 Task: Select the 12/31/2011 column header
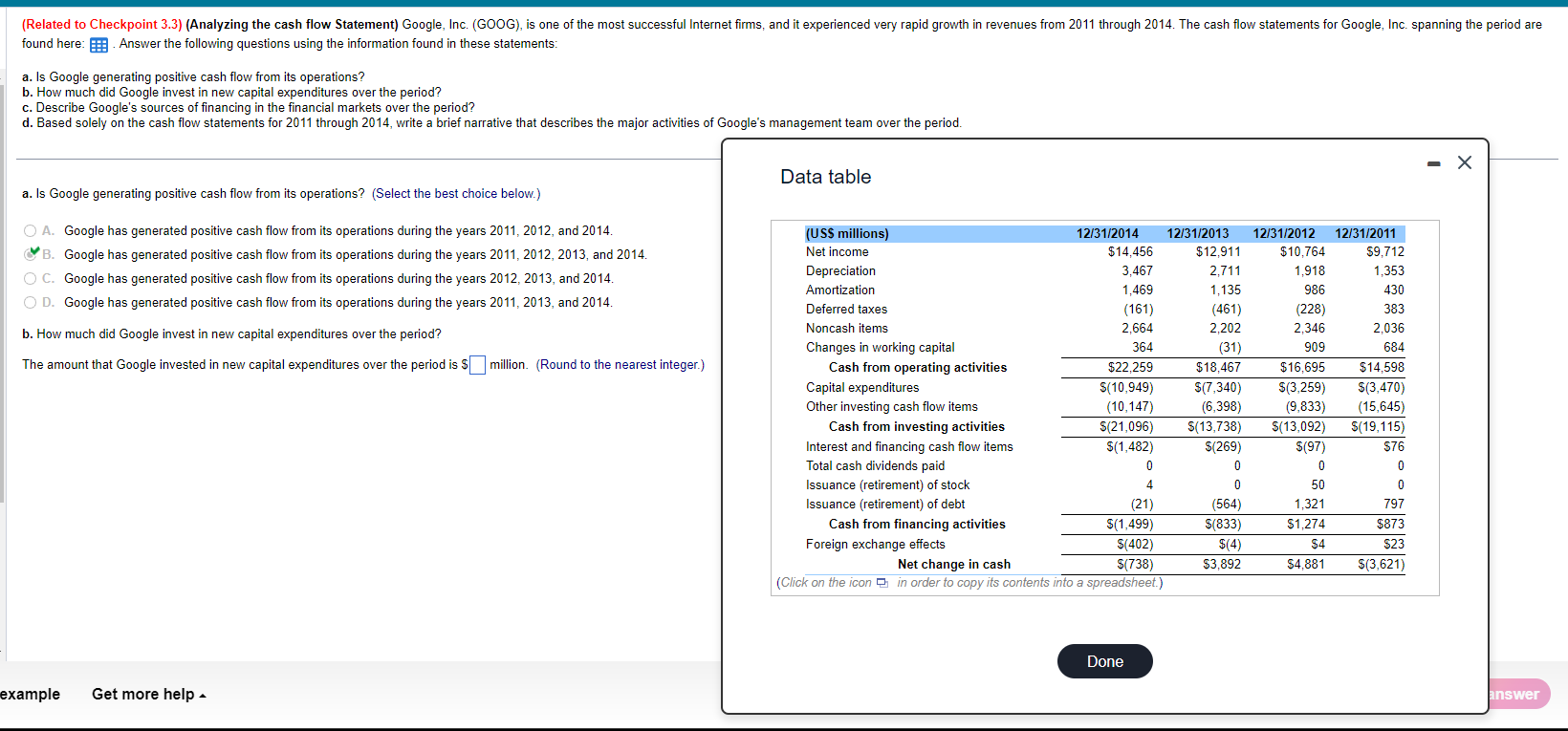tap(1365, 233)
